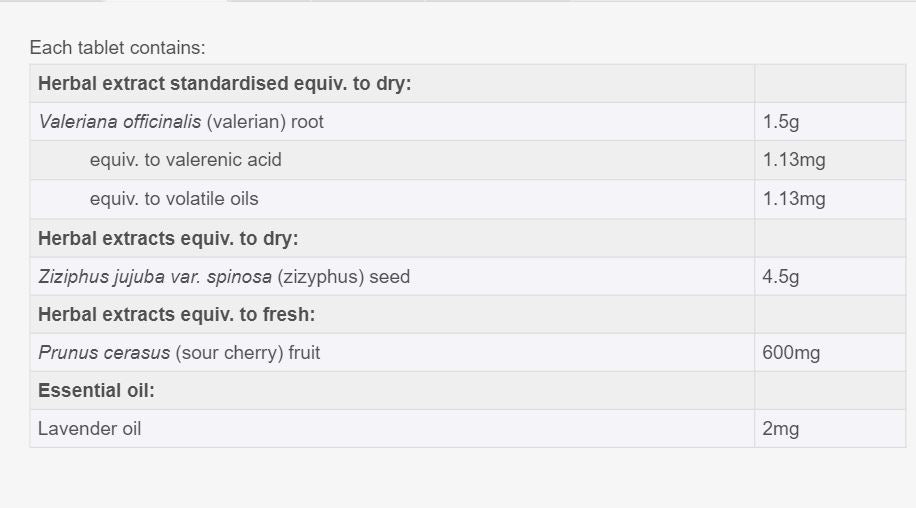Click the 4.5g zizyphus seed amount
Screen dimensions: 916x508
click(781, 277)
